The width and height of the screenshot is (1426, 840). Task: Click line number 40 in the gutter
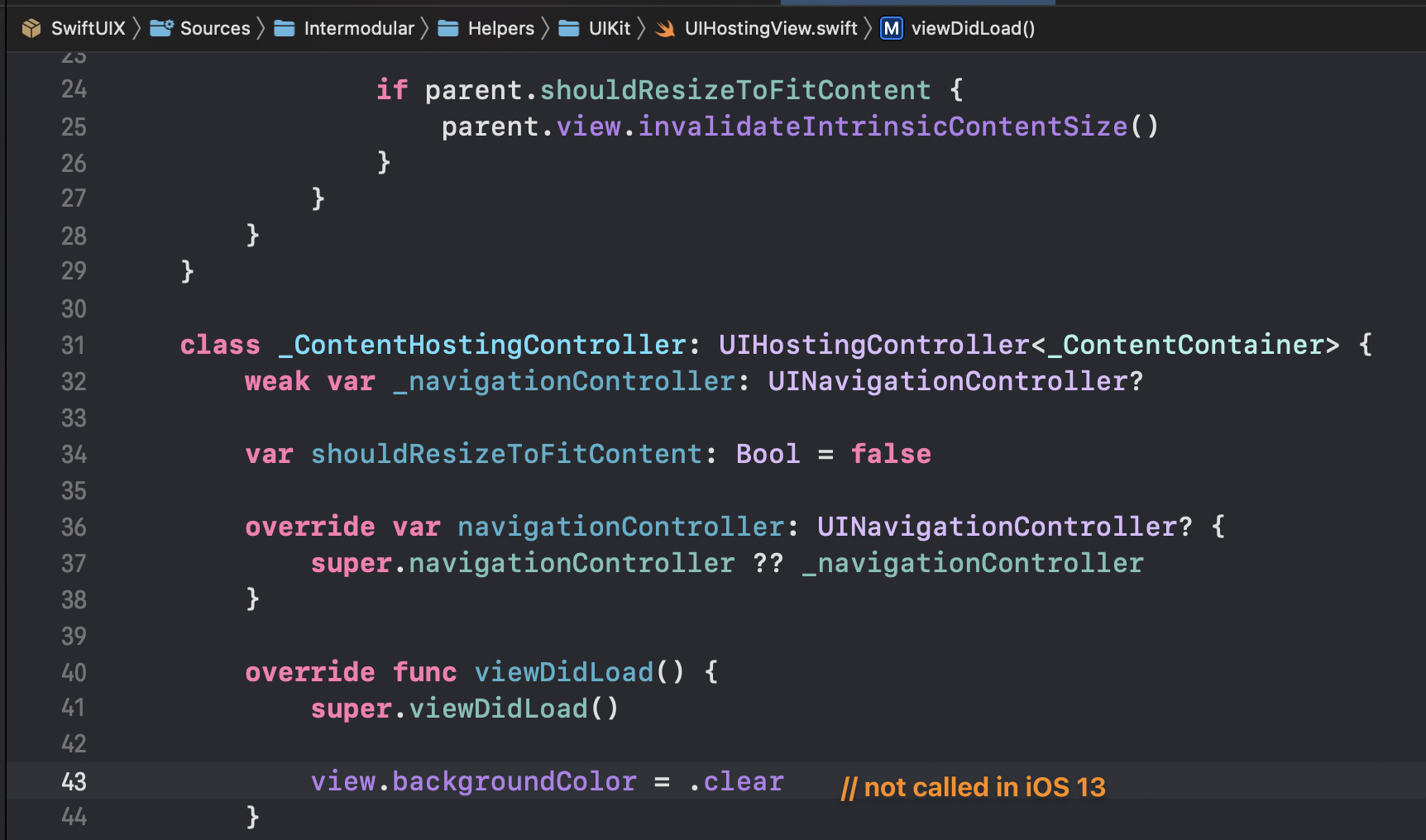click(x=73, y=672)
